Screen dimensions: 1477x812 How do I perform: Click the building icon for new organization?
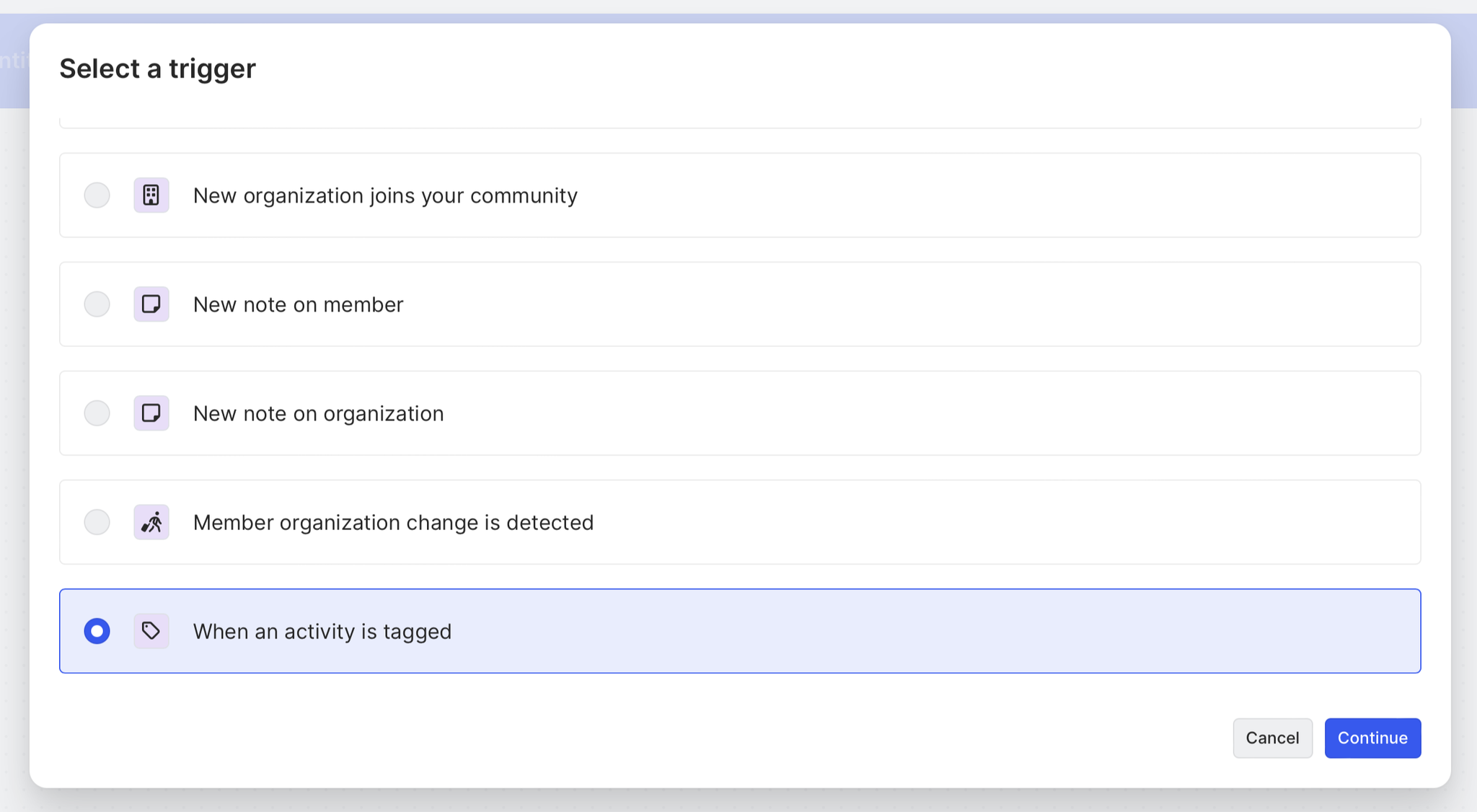tap(151, 195)
